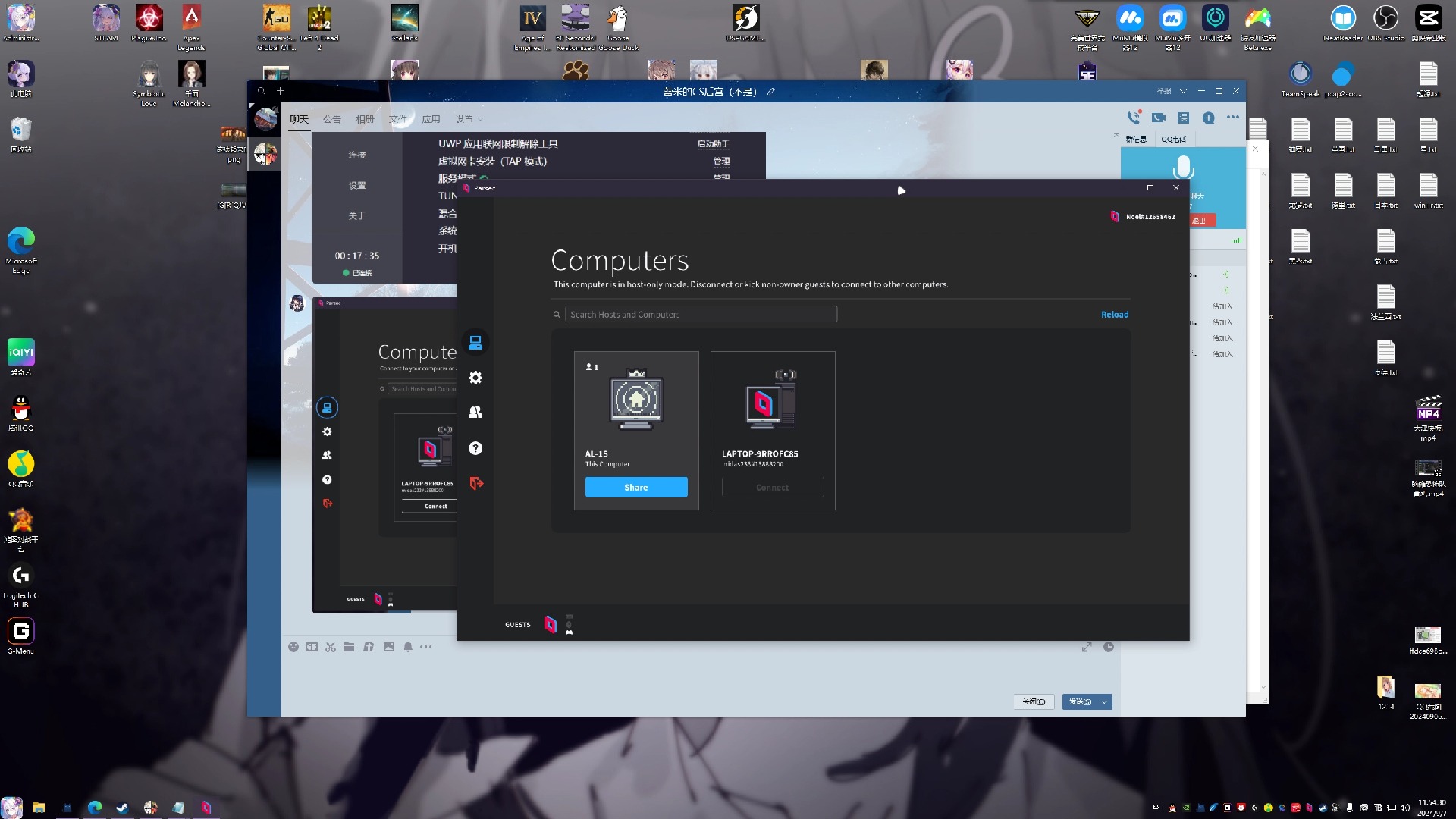Click the screenshot scissors icon
This screenshot has height=819, width=1456.
point(331,647)
